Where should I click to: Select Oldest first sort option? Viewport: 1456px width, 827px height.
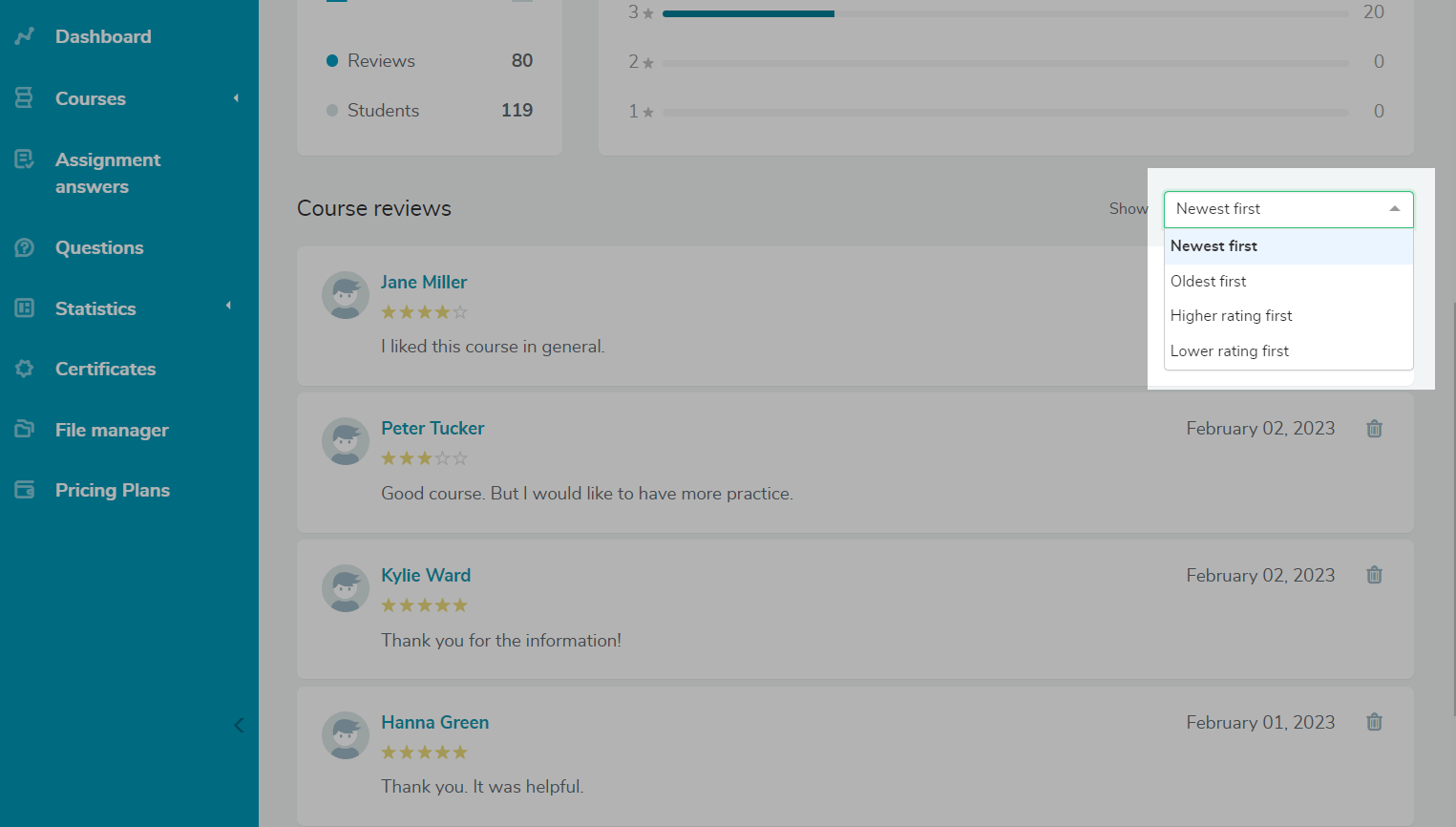[1209, 282]
